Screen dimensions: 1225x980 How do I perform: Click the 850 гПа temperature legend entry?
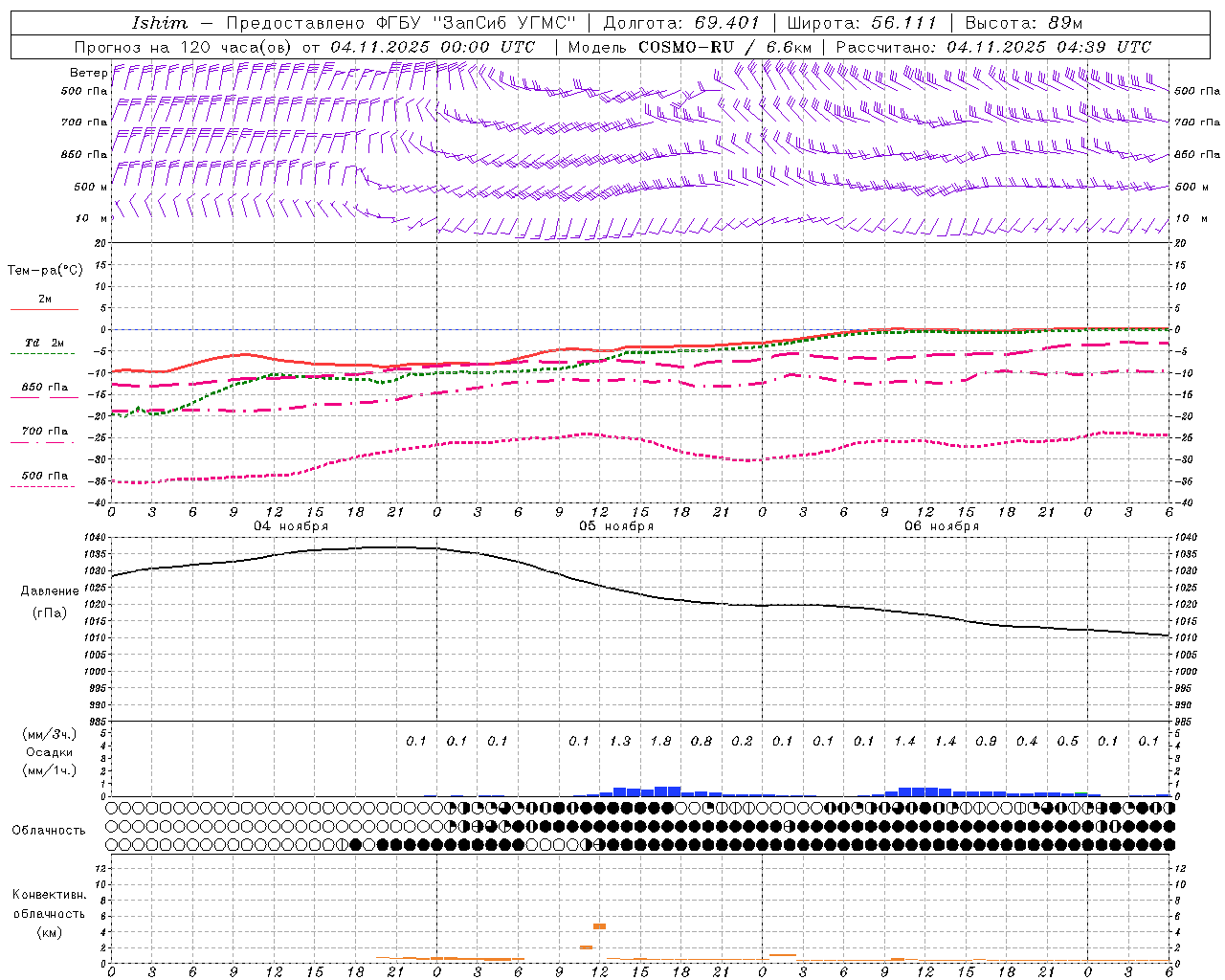click(44, 388)
